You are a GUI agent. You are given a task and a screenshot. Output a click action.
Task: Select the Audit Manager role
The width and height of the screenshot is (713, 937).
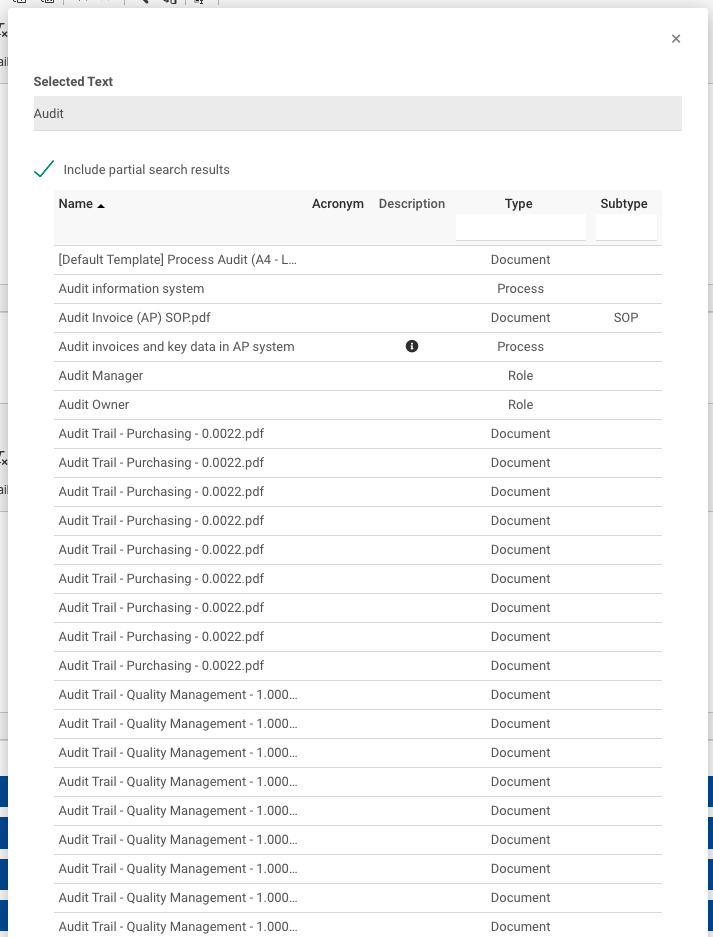tap(101, 376)
